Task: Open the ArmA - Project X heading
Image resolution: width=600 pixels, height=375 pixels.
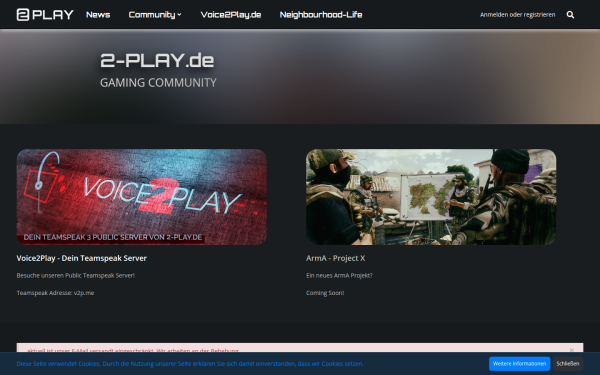Action: click(x=336, y=258)
